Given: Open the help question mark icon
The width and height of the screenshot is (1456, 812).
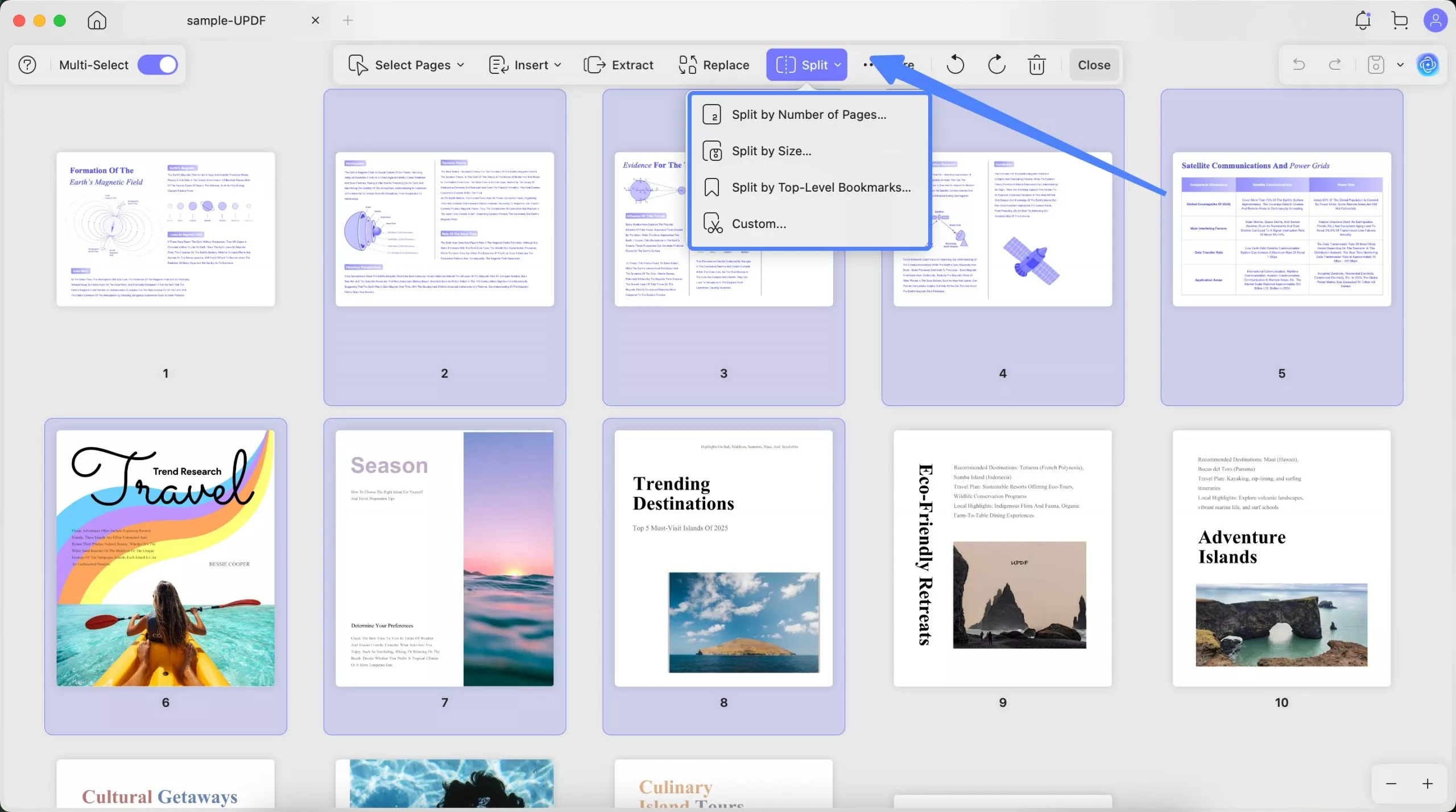Looking at the screenshot, I should point(27,65).
